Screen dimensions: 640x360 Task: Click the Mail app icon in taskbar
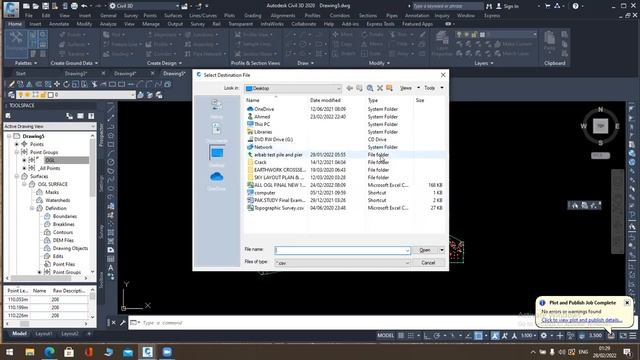coord(128,352)
